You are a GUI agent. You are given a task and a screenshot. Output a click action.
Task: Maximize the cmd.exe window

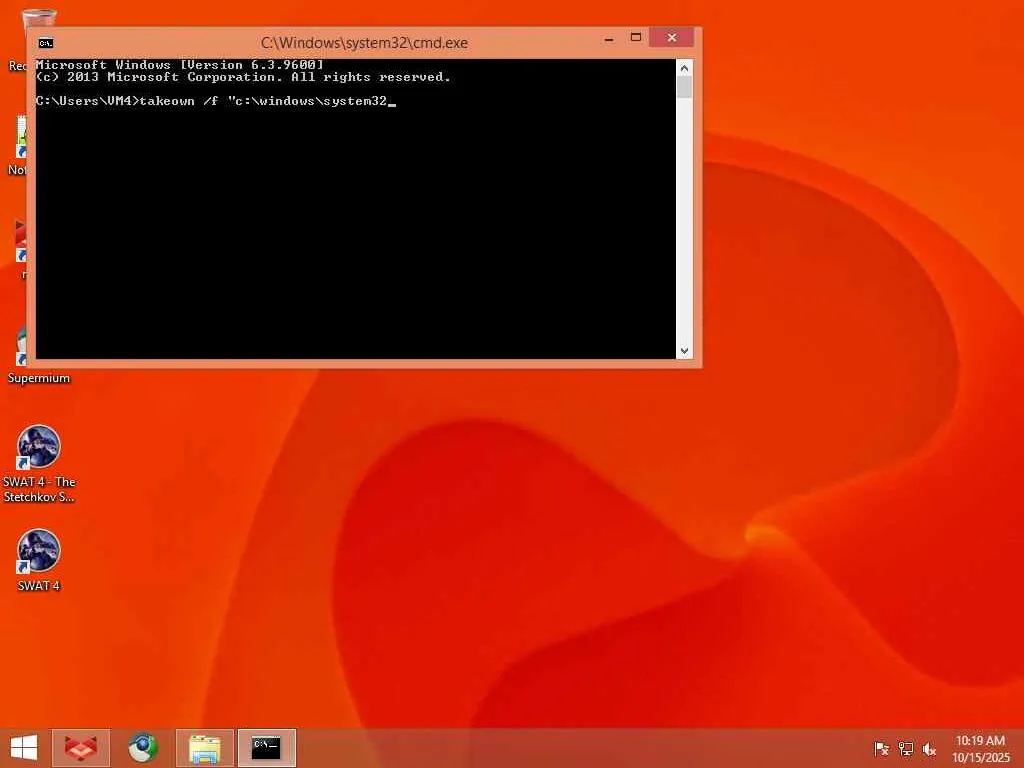(635, 38)
